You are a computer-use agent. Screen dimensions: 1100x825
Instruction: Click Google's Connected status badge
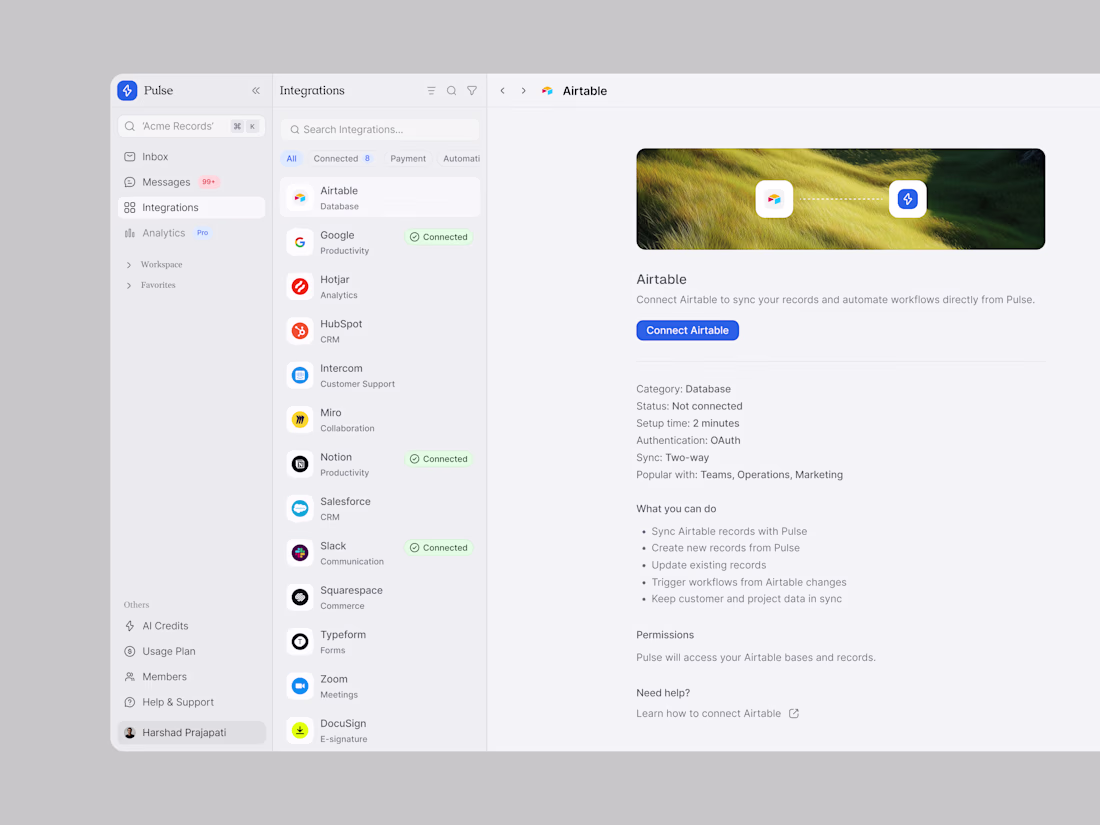[438, 237]
